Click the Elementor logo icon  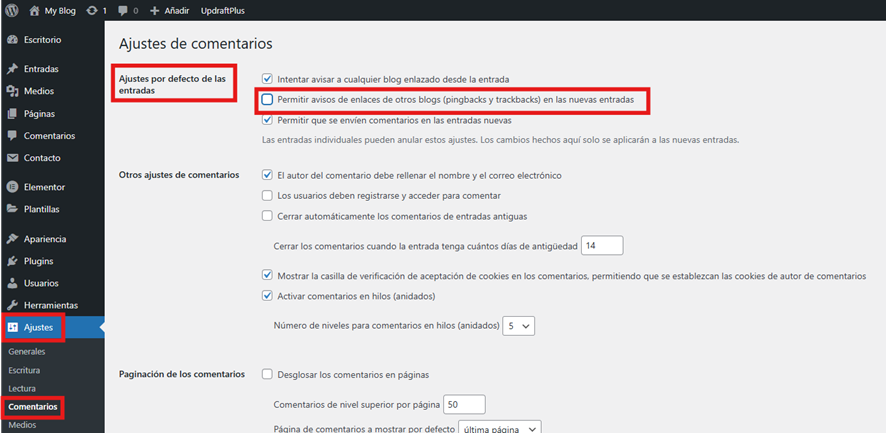point(12,187)
